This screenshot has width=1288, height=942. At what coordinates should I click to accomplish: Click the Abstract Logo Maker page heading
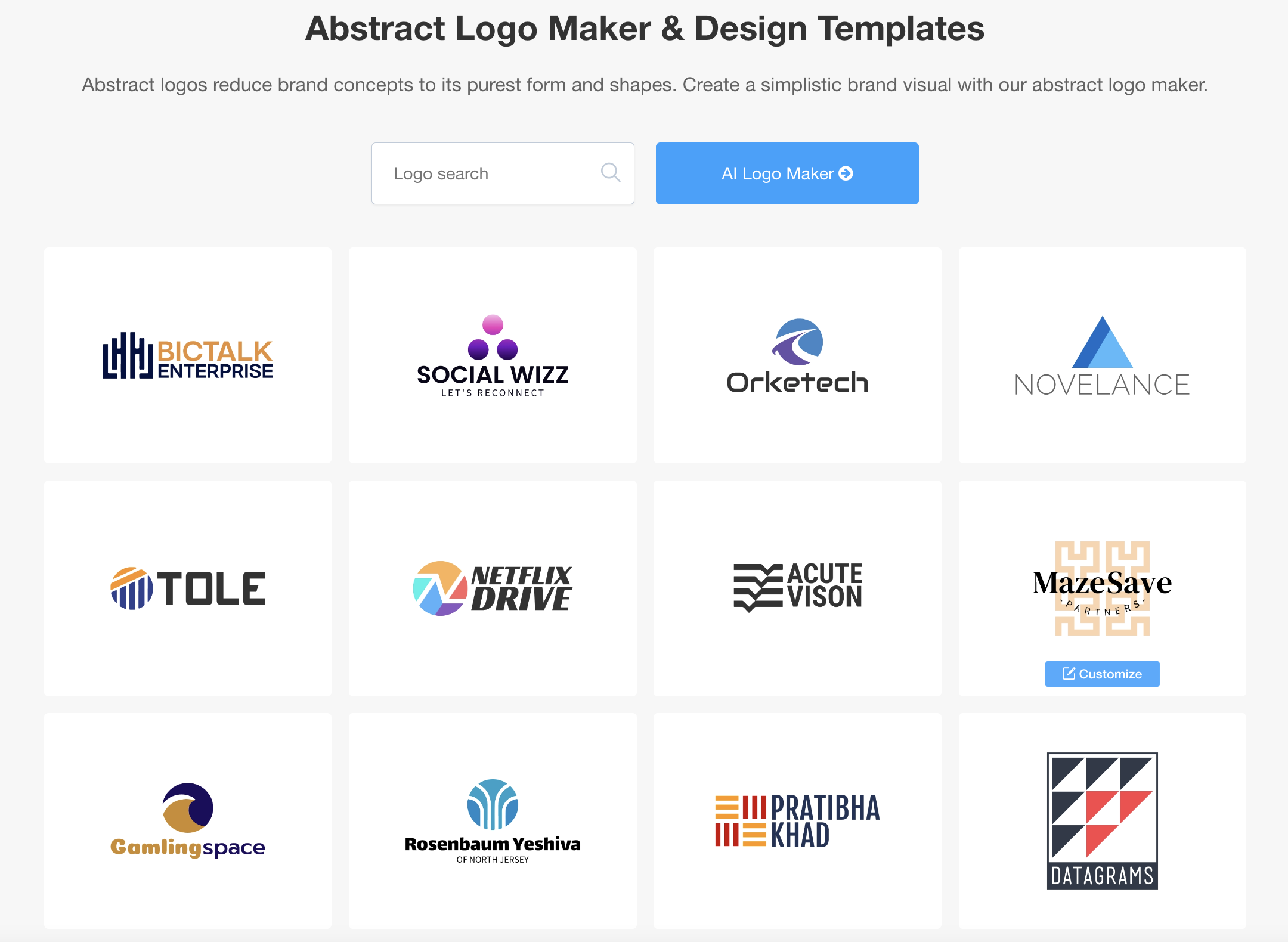point(644,29)
